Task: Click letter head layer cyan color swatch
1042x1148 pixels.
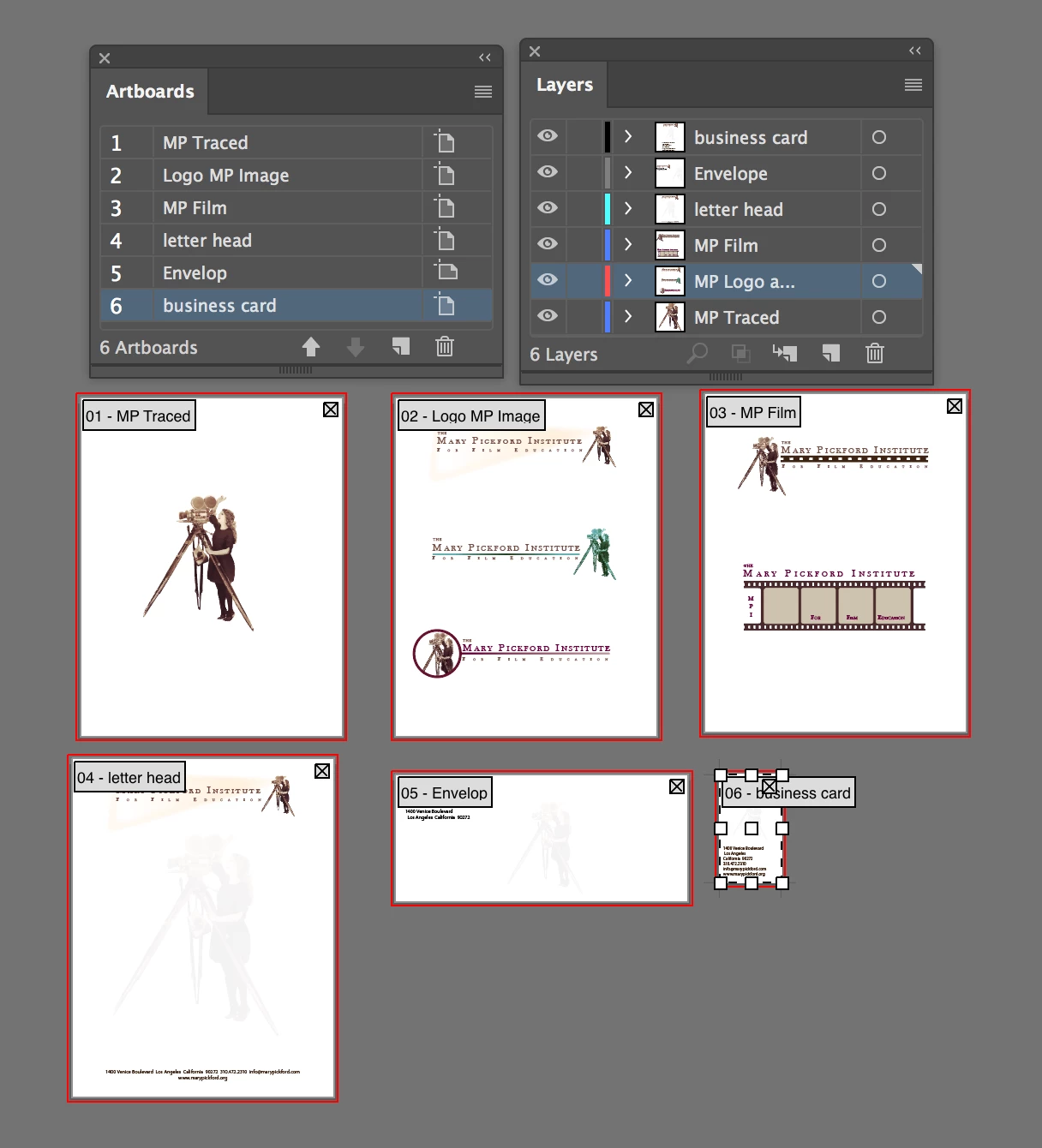Action: tap(608, 209)
